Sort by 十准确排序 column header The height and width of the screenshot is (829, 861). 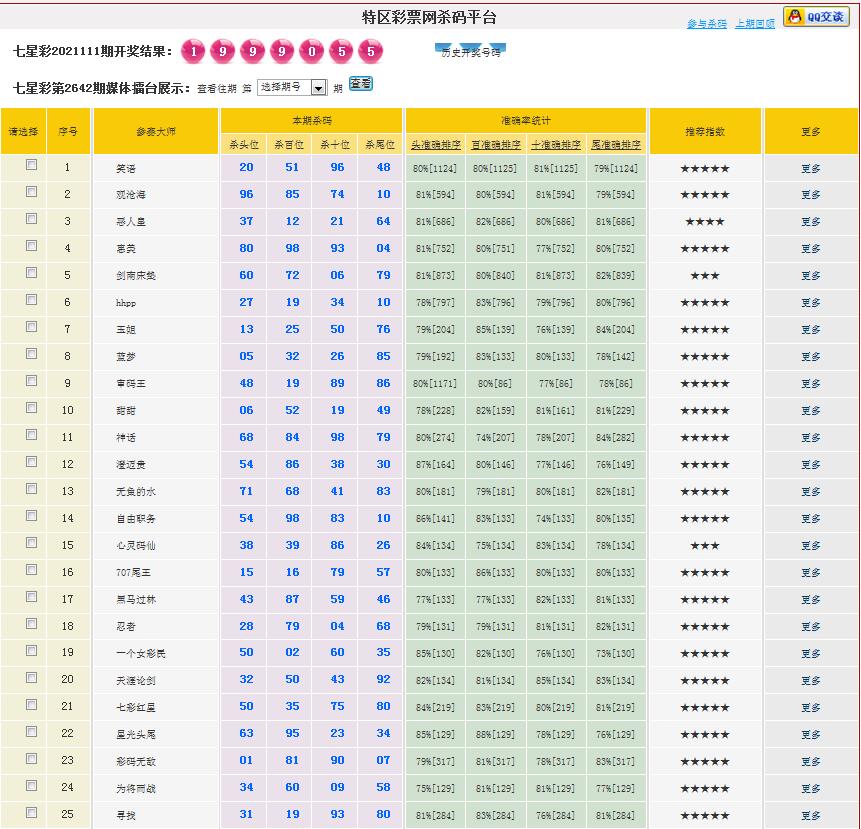point(556,145)
